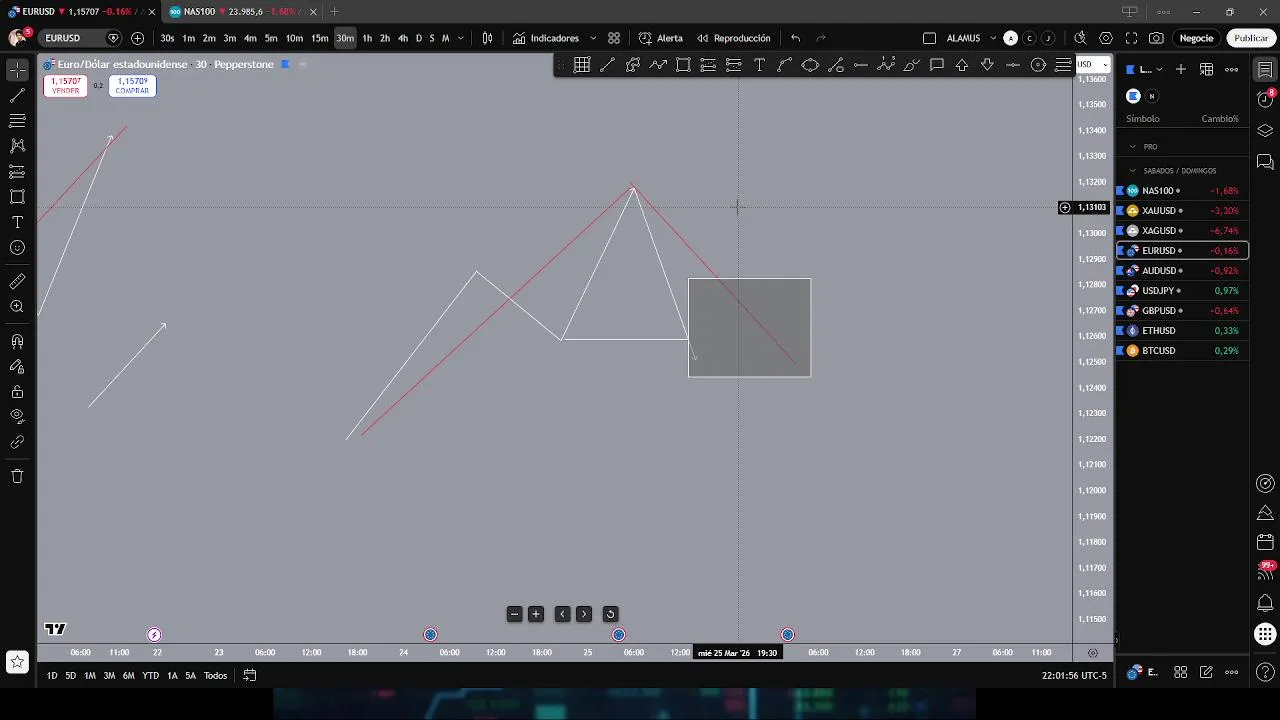
Task: Select BTCUSD in the watchlist
Action: point(1182,351)
